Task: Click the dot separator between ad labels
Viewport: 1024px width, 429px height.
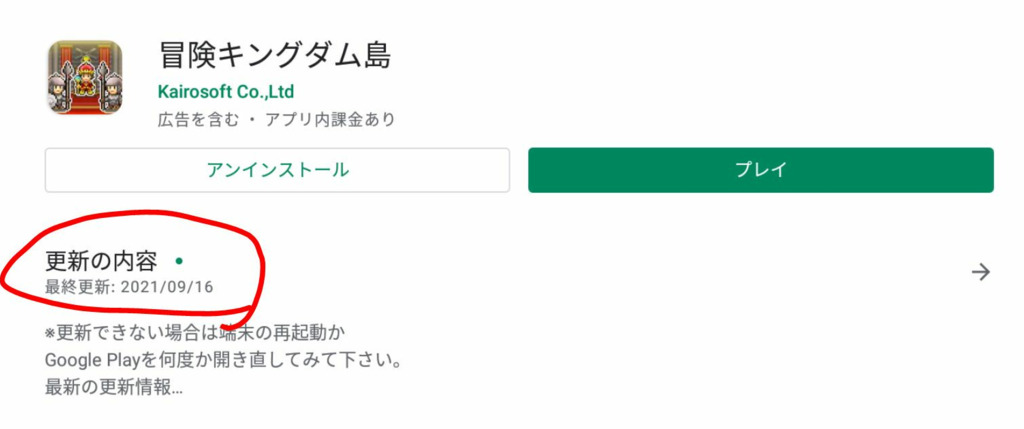Action: pos(252,121)
